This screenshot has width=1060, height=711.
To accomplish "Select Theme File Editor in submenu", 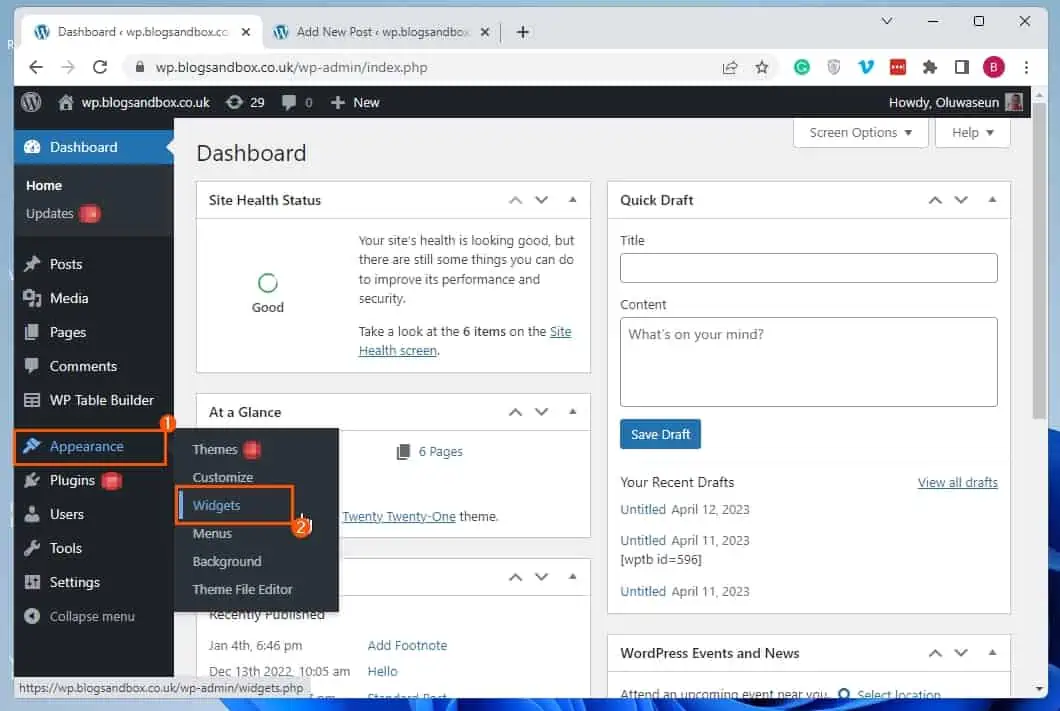I will [x=242, y=589].
